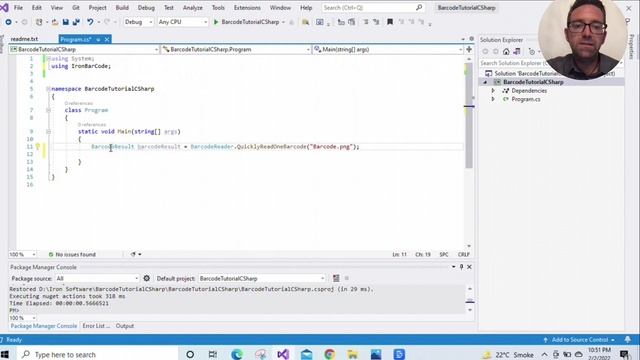Collapse the namespace block on line 5
Image resolution: width=640 pixels, height=360 pixels.
click(x=48, y=89)
